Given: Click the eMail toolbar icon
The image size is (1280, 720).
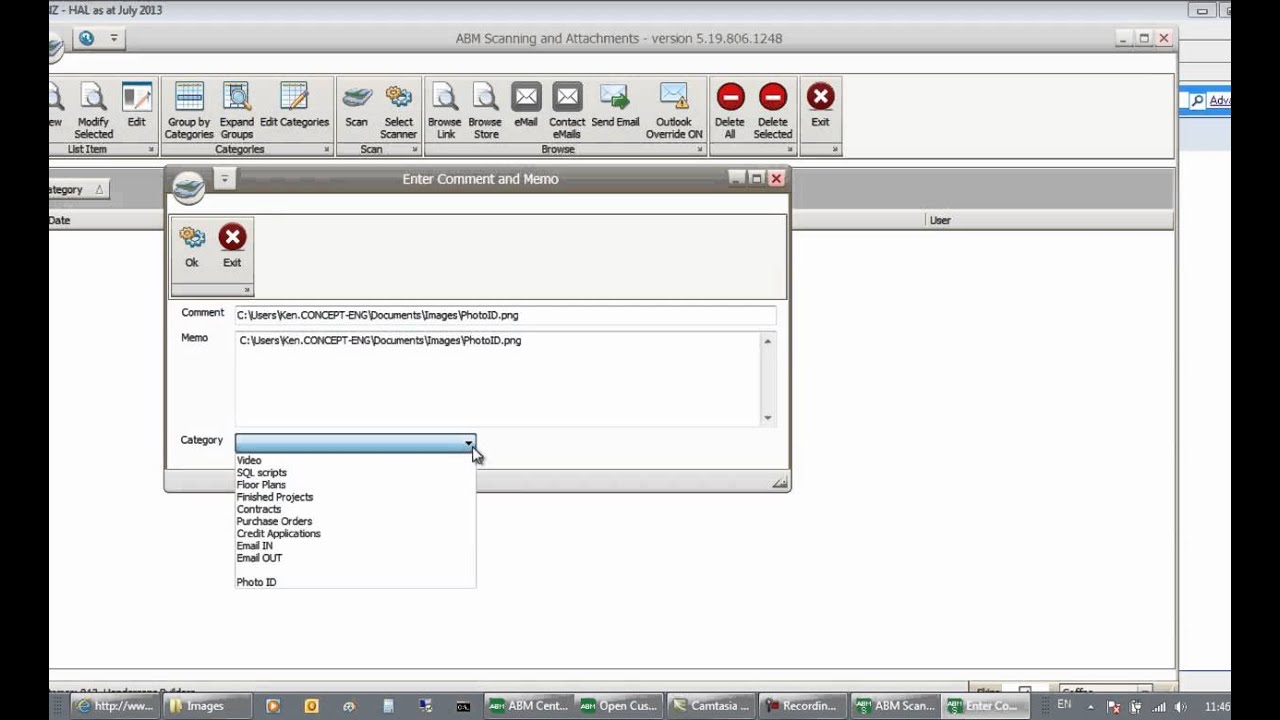Looking at the screenshot, I should [x=526, y=105].
